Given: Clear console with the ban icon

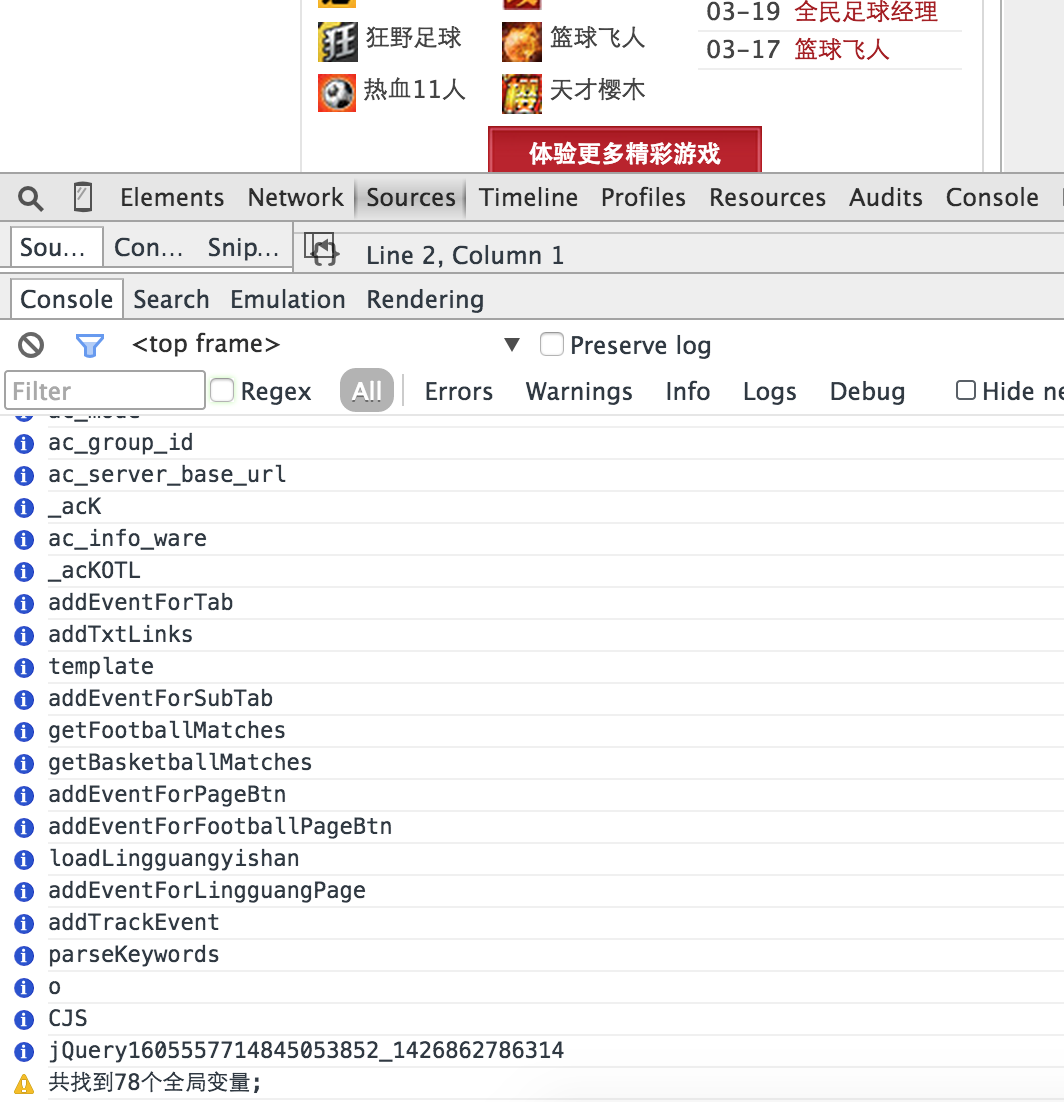Looking at the screenshot, I should pos(31,344).
